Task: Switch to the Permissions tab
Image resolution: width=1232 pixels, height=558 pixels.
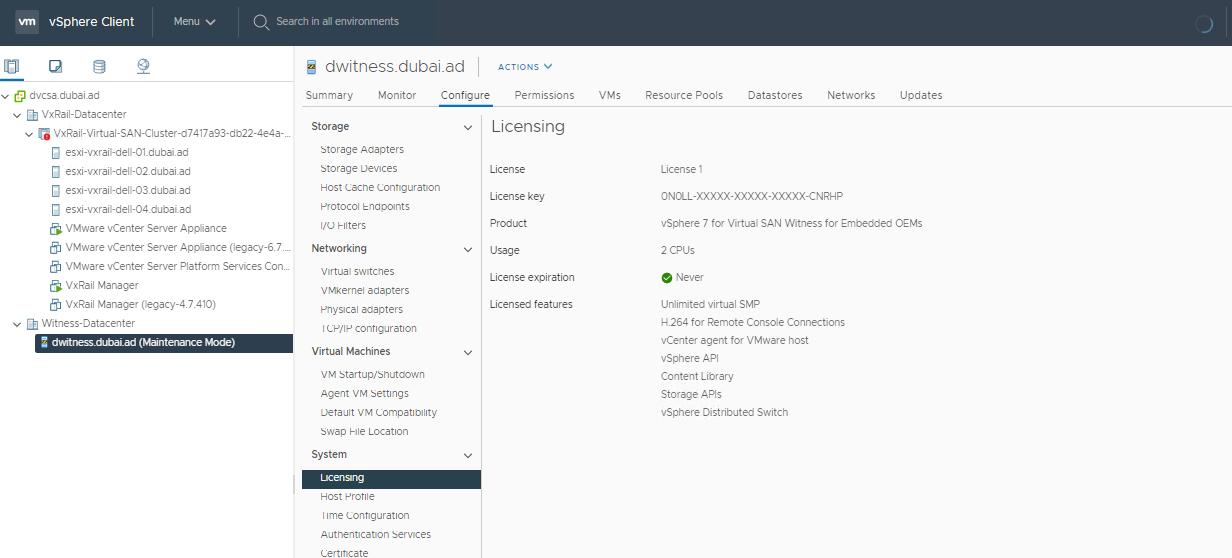Action: click(x=544, y=95)
